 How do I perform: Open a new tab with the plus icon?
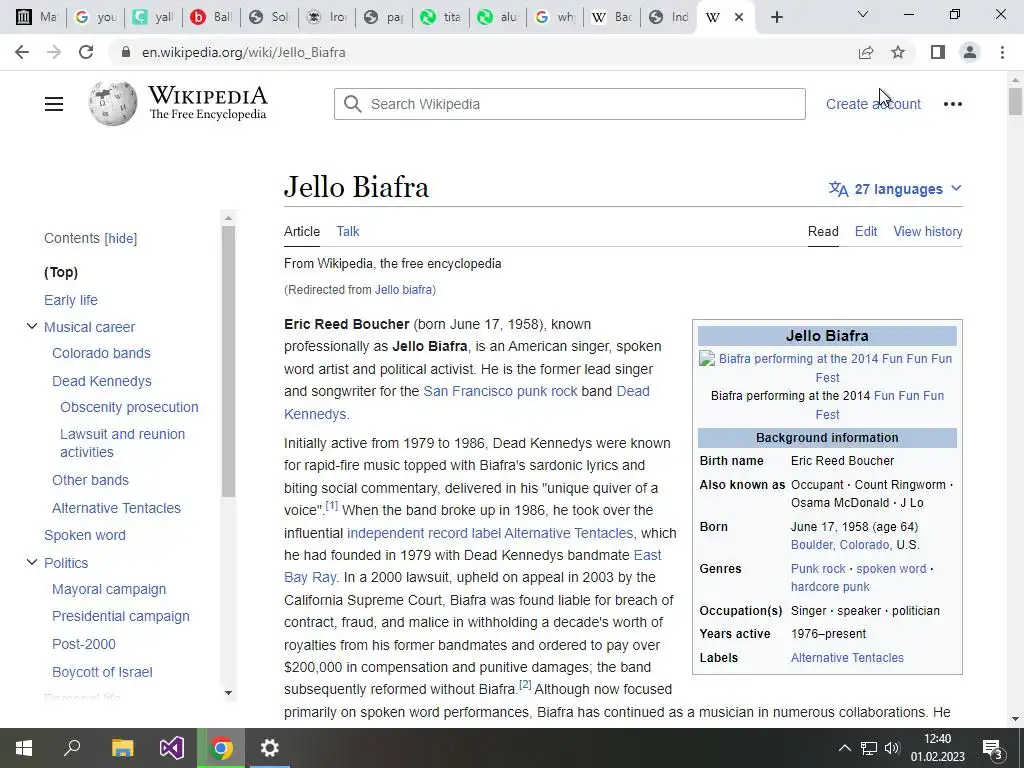tap(776, 17)
